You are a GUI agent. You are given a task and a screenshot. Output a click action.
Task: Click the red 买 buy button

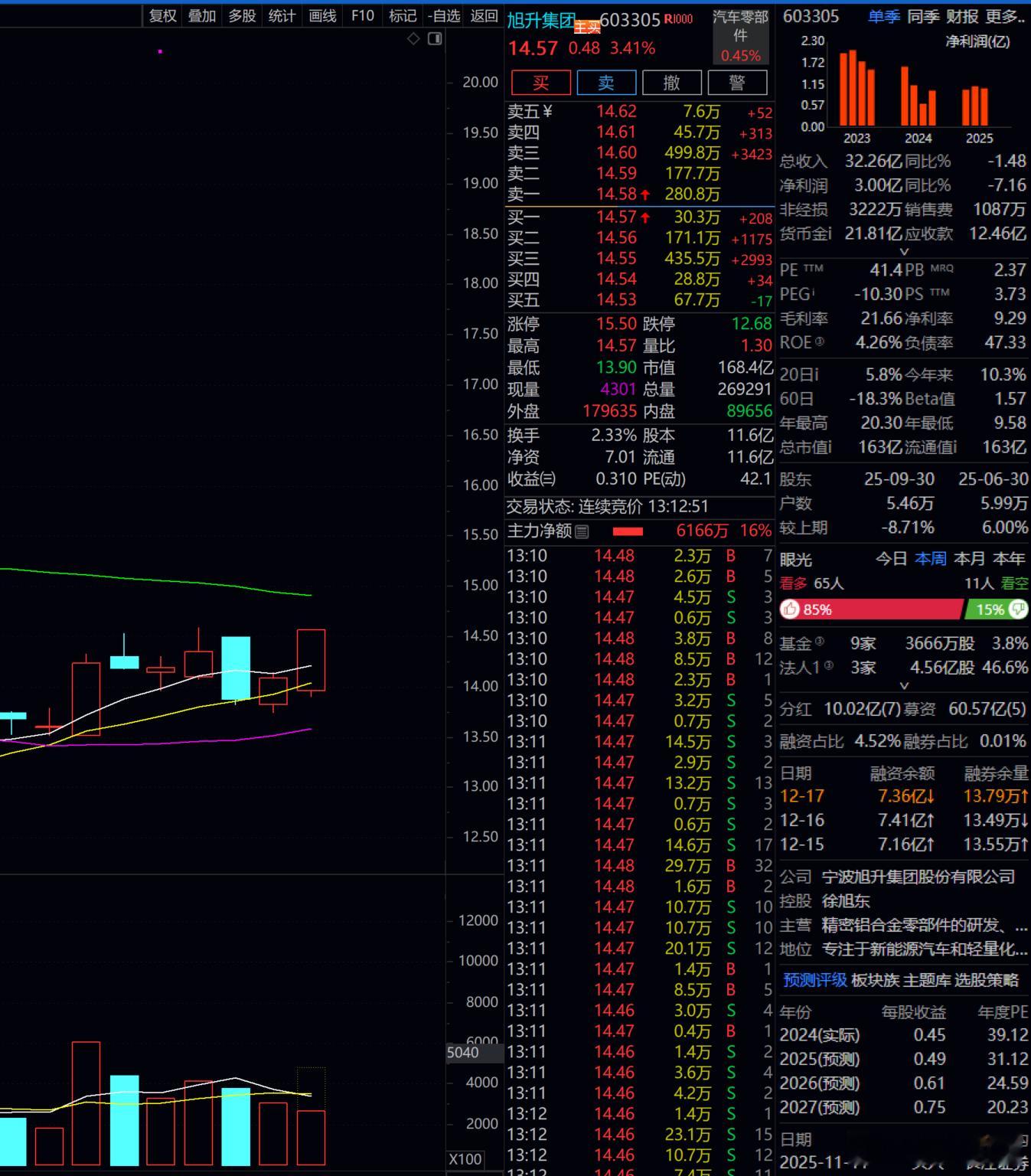540,83
